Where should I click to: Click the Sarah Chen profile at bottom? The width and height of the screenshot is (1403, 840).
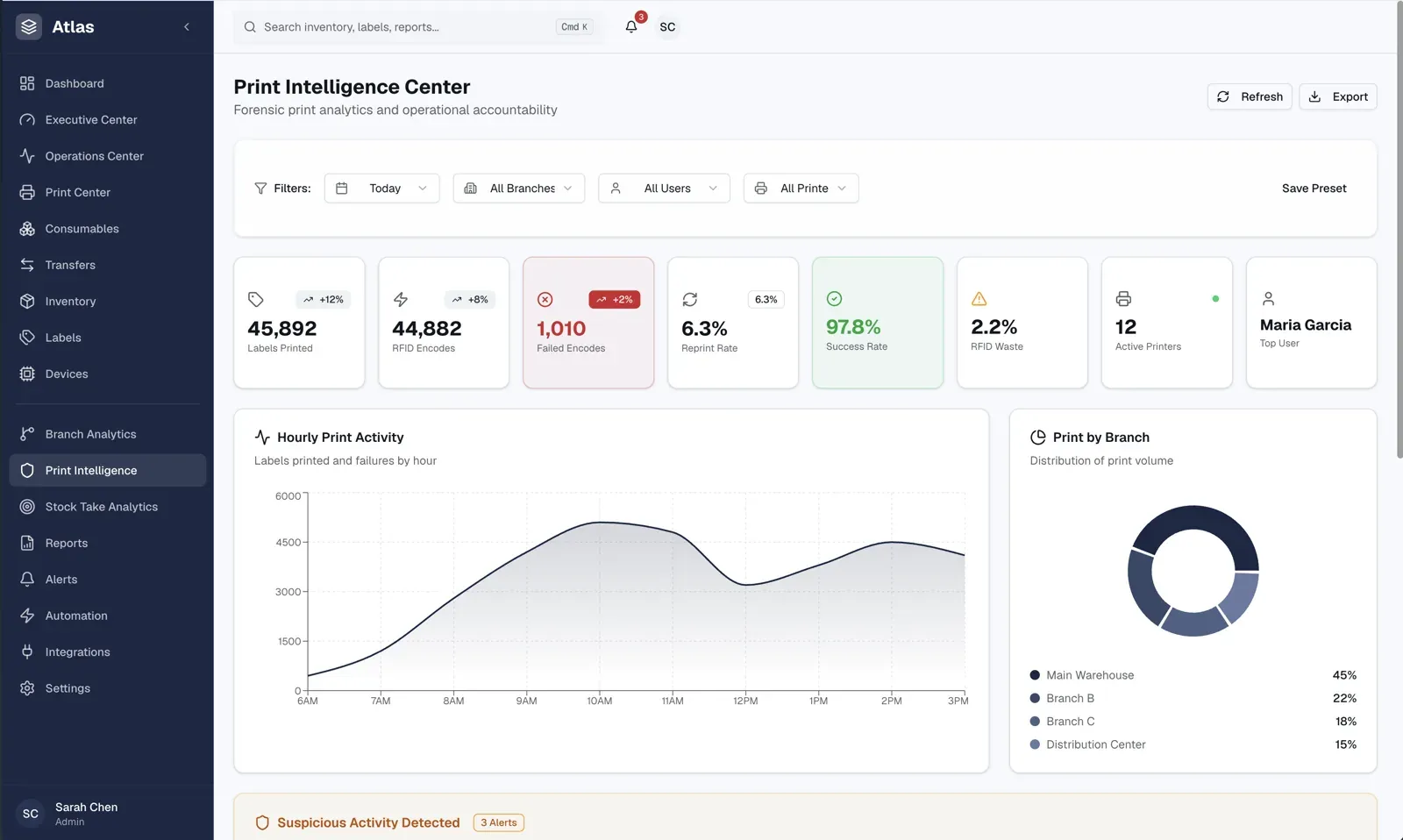click(x=107, y=814)
